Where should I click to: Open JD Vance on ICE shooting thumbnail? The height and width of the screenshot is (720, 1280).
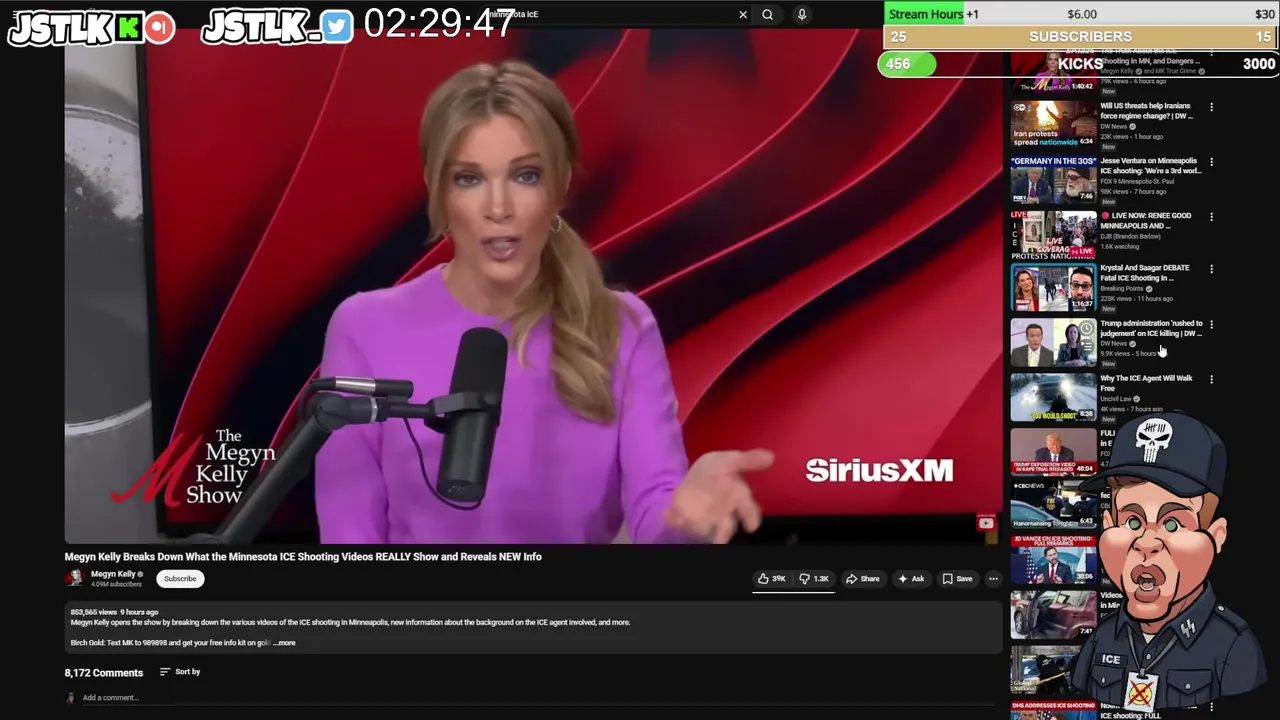(x=1053, y=560)
